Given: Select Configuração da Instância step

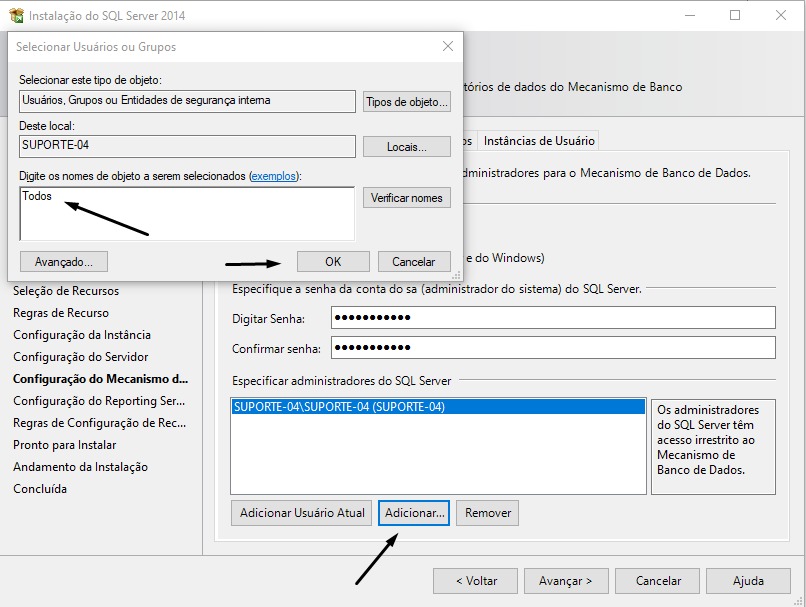Looking at the screenshot, I should (82, 335).
